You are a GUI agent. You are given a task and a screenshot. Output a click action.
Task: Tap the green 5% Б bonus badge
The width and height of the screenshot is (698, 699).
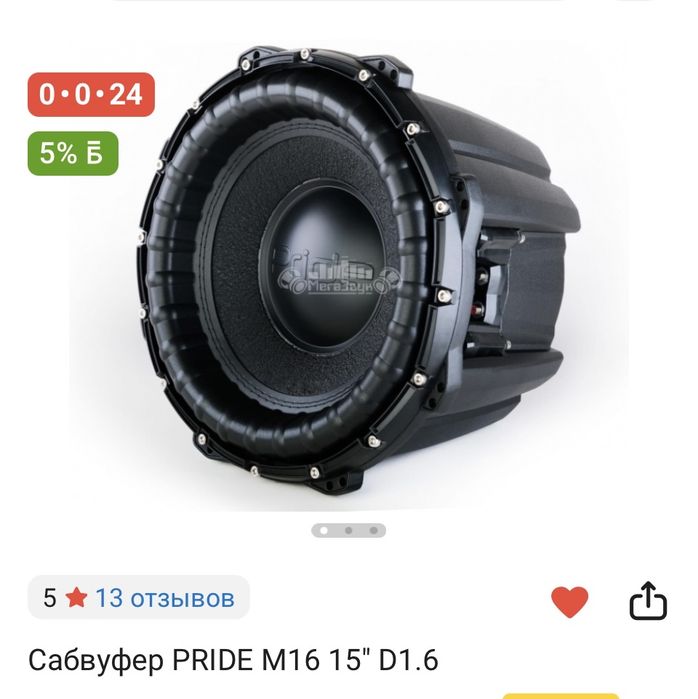73,153
